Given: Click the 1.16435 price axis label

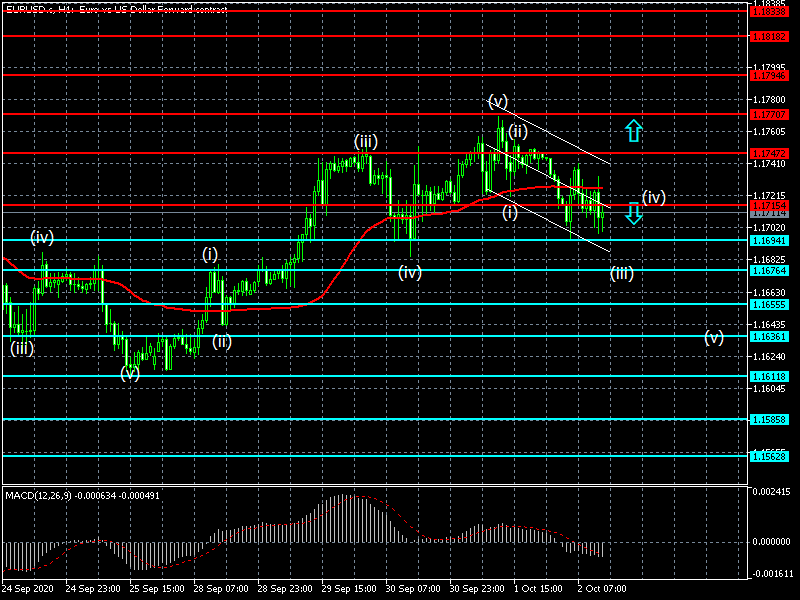Looking at the screenshot, I should click(769, 324).
